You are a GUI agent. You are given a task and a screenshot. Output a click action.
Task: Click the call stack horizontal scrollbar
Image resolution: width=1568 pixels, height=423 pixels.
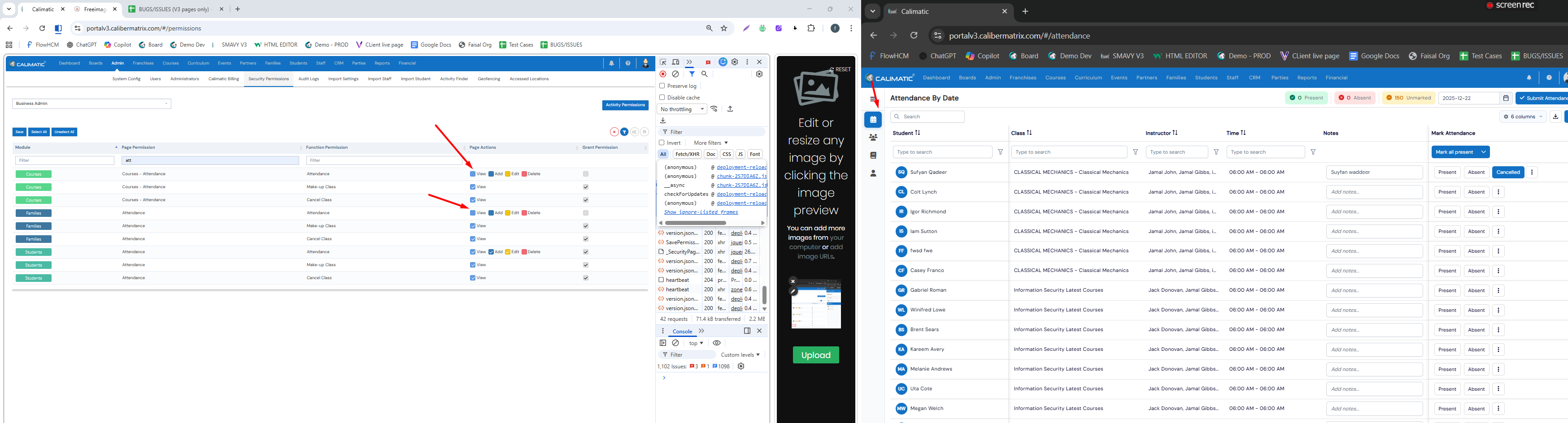click(x=695, y=223)
